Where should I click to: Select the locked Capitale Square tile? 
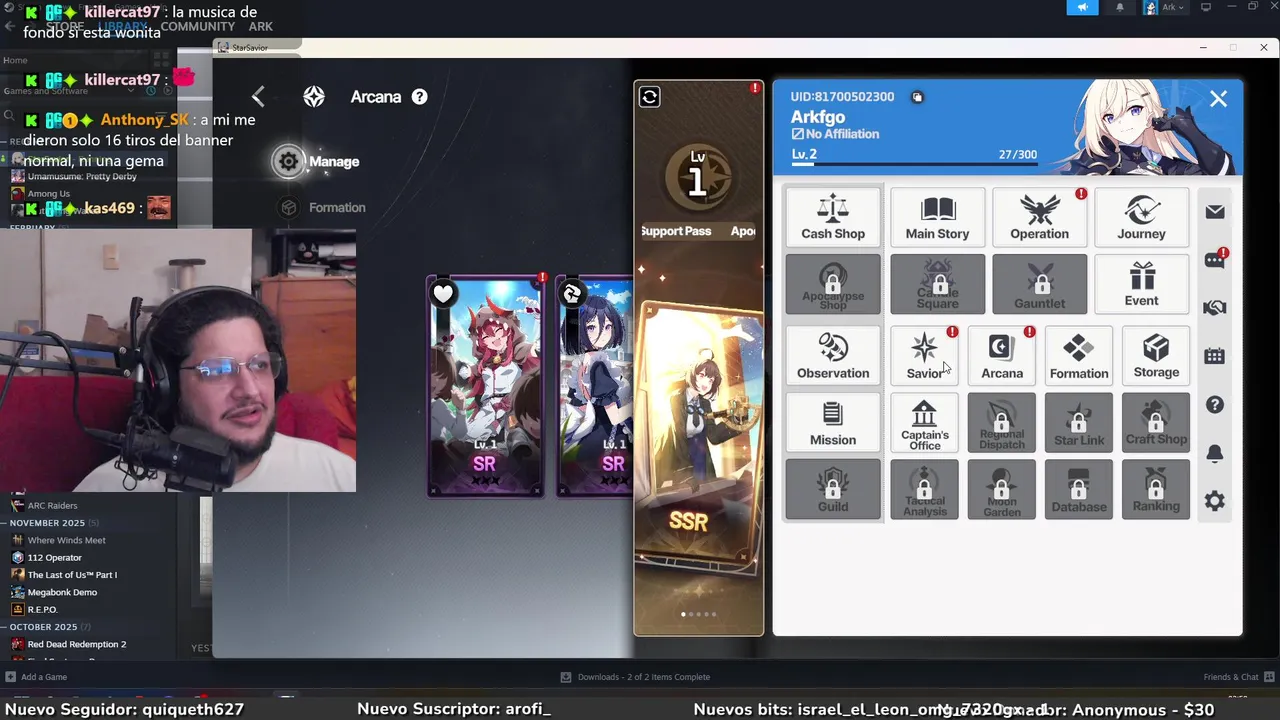coord(937,284)
